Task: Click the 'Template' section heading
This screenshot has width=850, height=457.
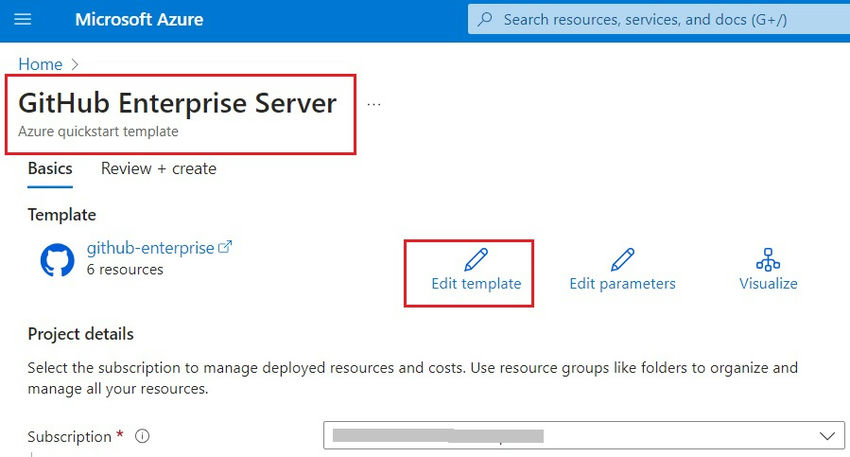Action: pos(62,215)
